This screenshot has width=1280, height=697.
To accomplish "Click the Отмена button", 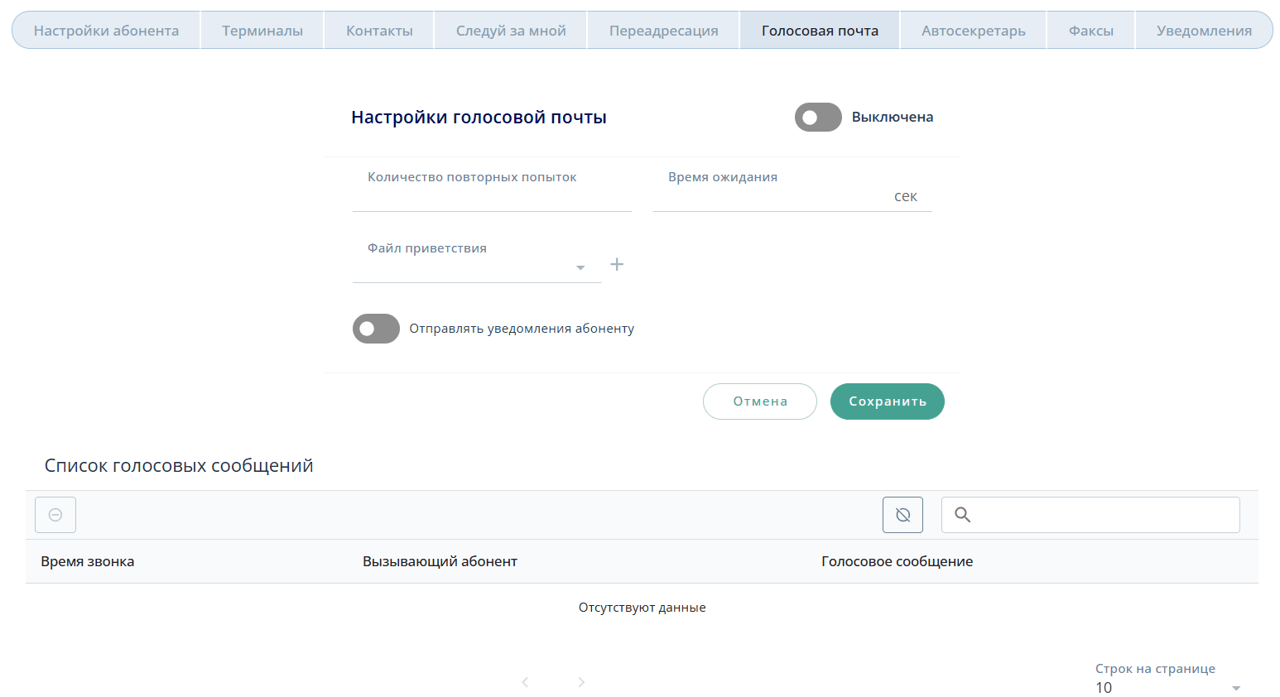I will point(760,402).
